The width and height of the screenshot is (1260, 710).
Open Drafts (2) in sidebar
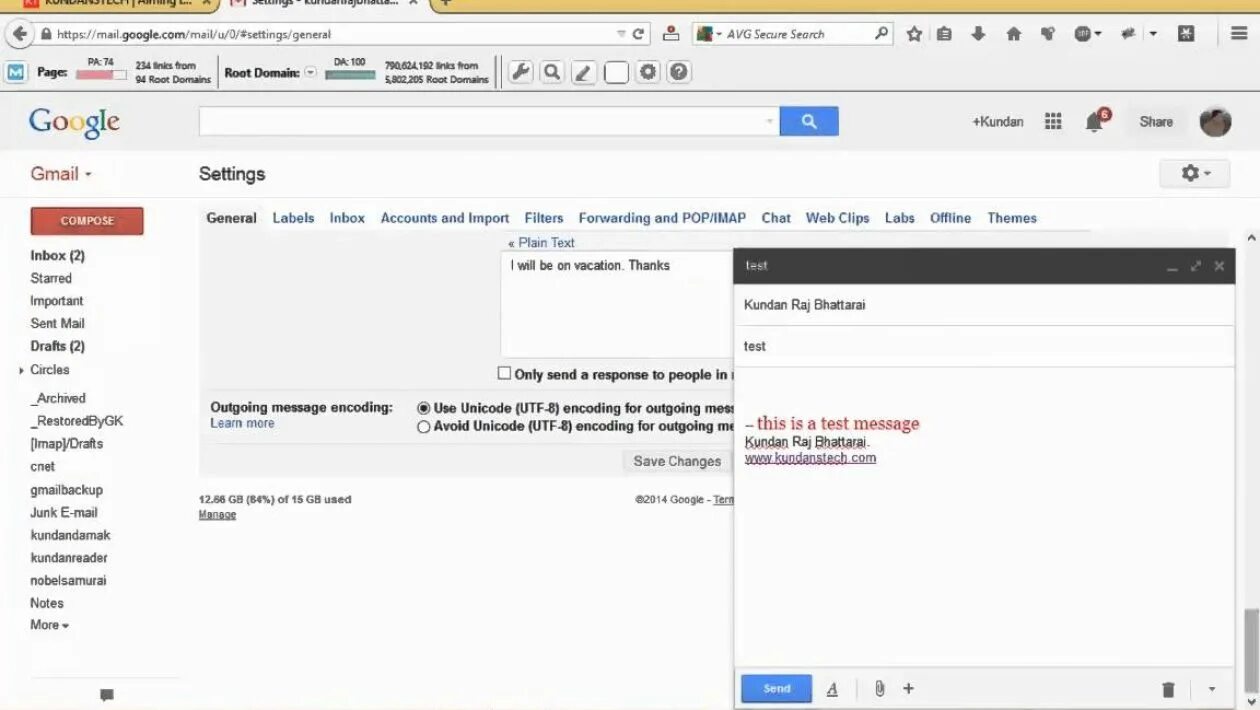tap(58, 346)
